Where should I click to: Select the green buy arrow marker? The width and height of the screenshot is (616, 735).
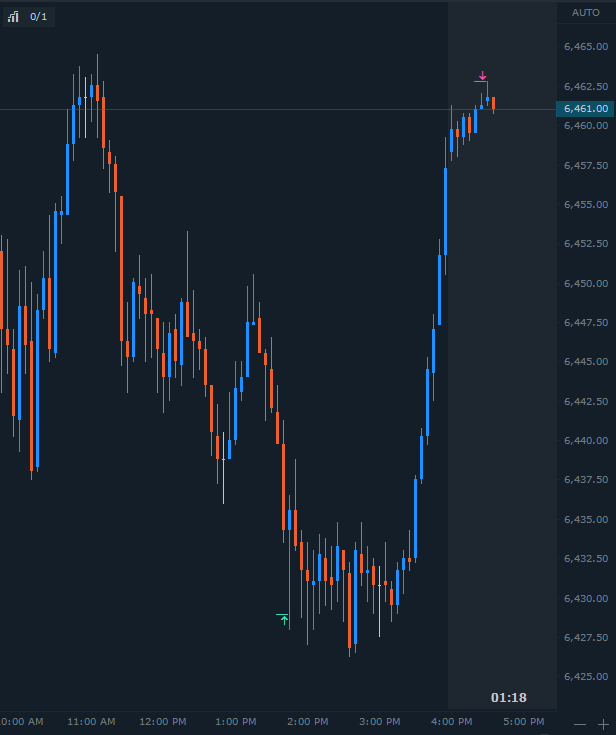(x=283, y=619)
